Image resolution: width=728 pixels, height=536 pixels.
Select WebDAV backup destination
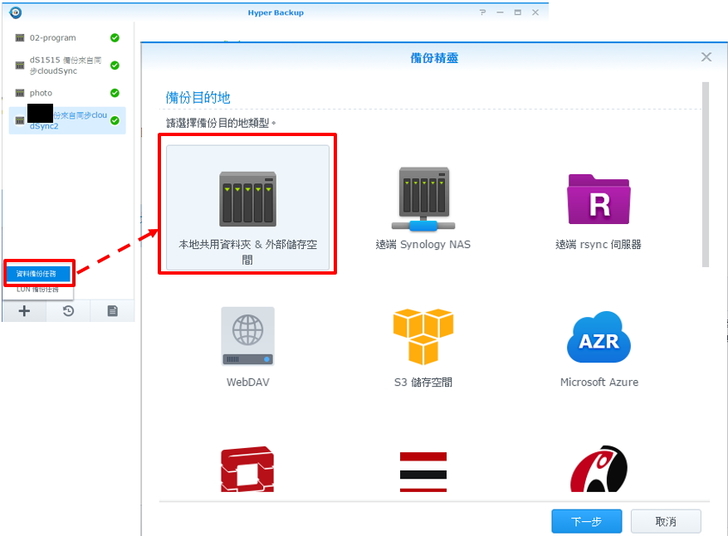pos(247,347)
